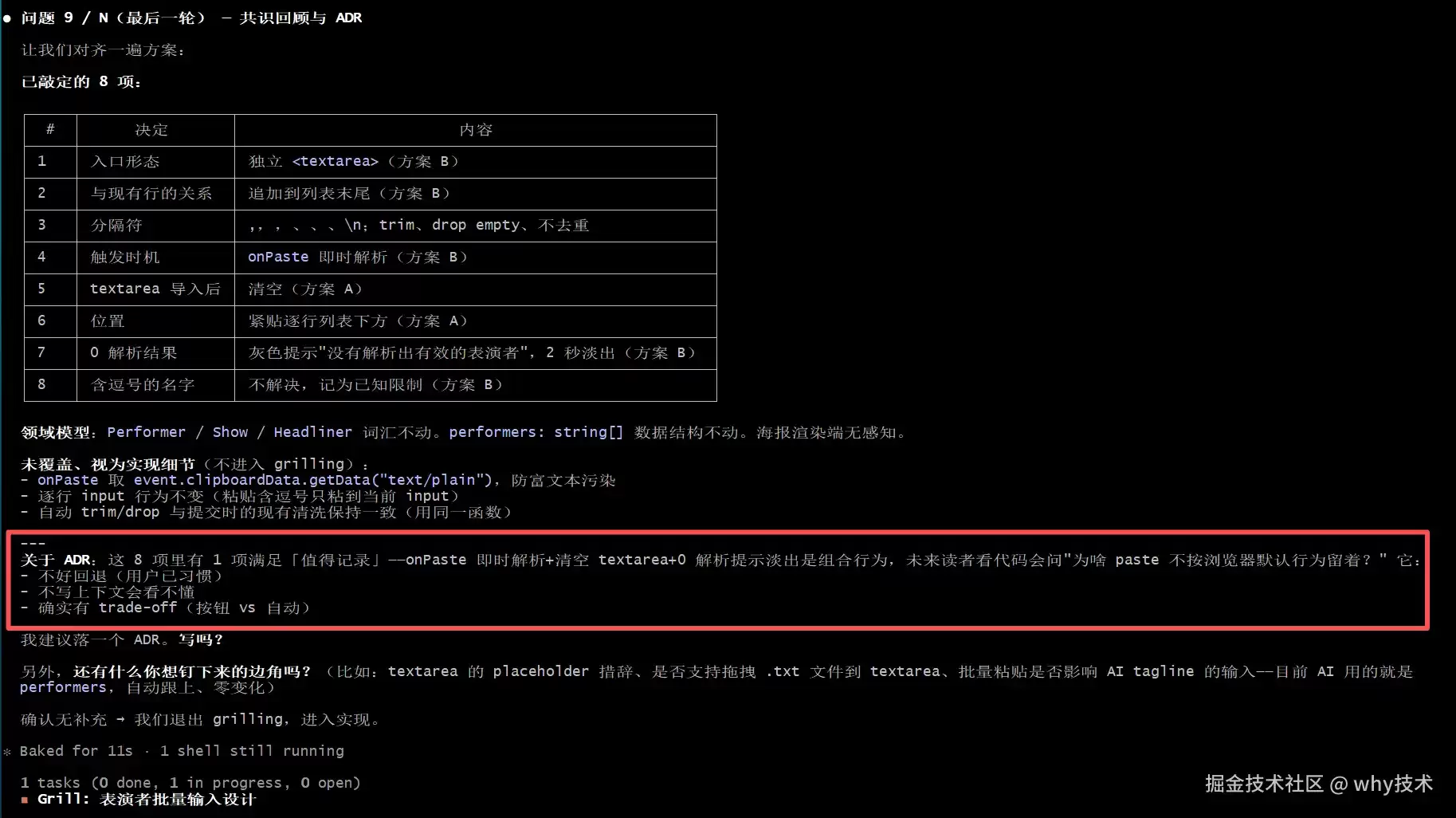
Task: Click the red square task marker before Grill
Action: [x=25, y=799]
